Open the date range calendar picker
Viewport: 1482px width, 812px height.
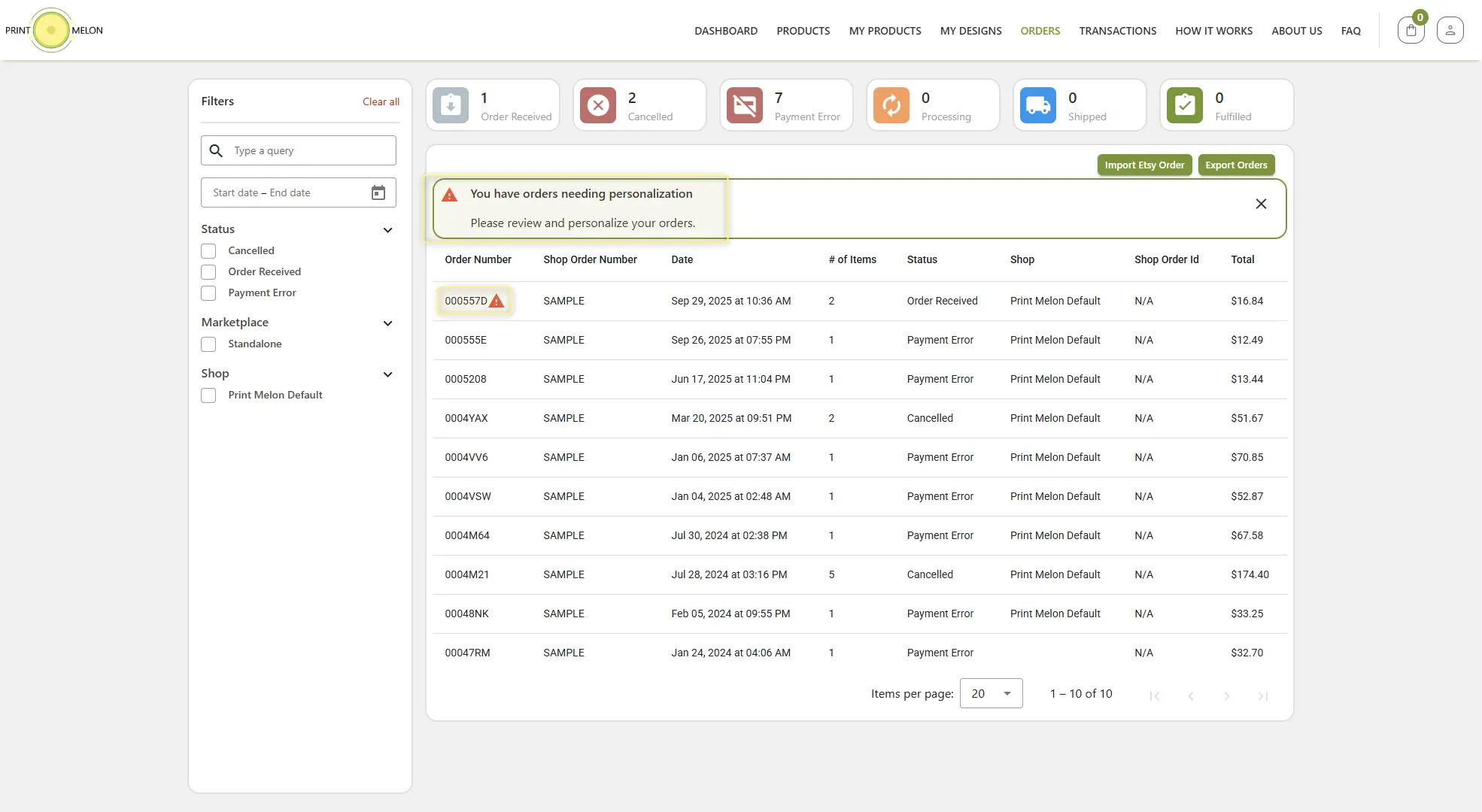point(378,193)
